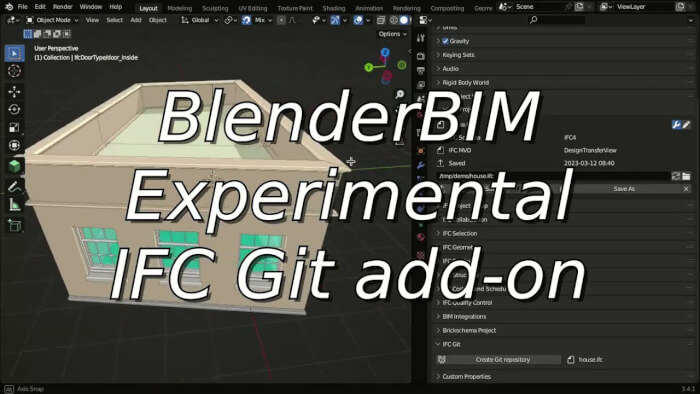This screenshot has height=394, width=700.
Task: Toggle the Gravity checkbox
Action: click(445, 41)
